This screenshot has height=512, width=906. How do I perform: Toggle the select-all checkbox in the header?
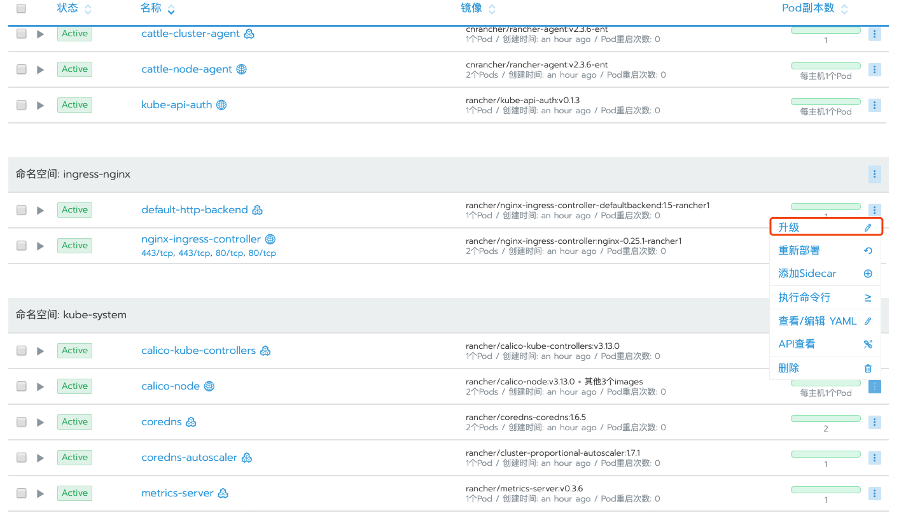[21, 8]
